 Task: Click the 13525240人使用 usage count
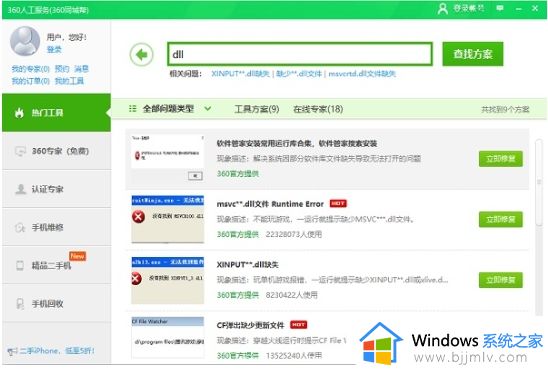[294, 356]
